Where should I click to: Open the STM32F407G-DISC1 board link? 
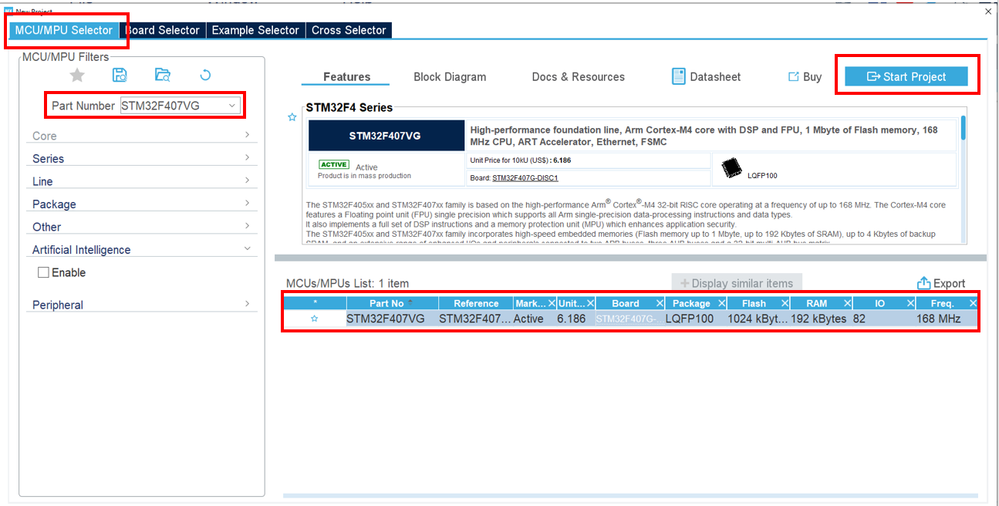[525, 178]
